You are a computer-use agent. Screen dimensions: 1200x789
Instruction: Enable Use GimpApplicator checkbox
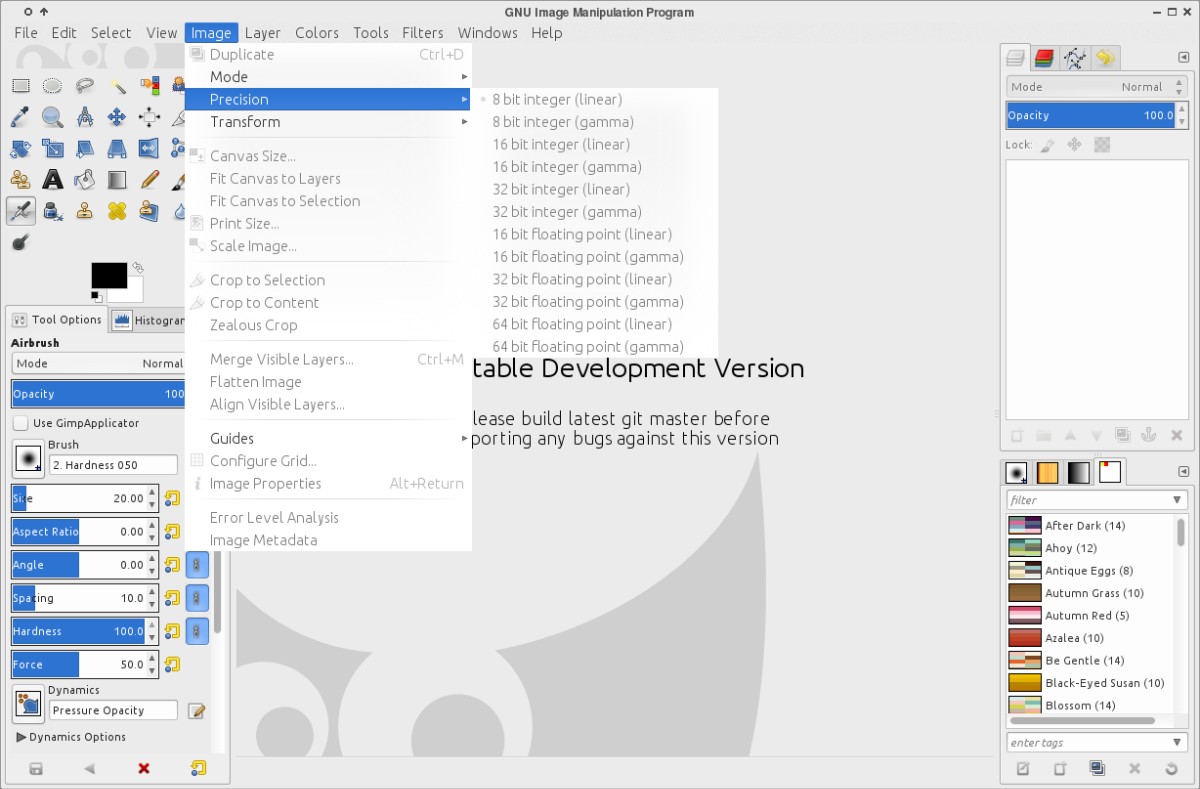click(20, 423)
